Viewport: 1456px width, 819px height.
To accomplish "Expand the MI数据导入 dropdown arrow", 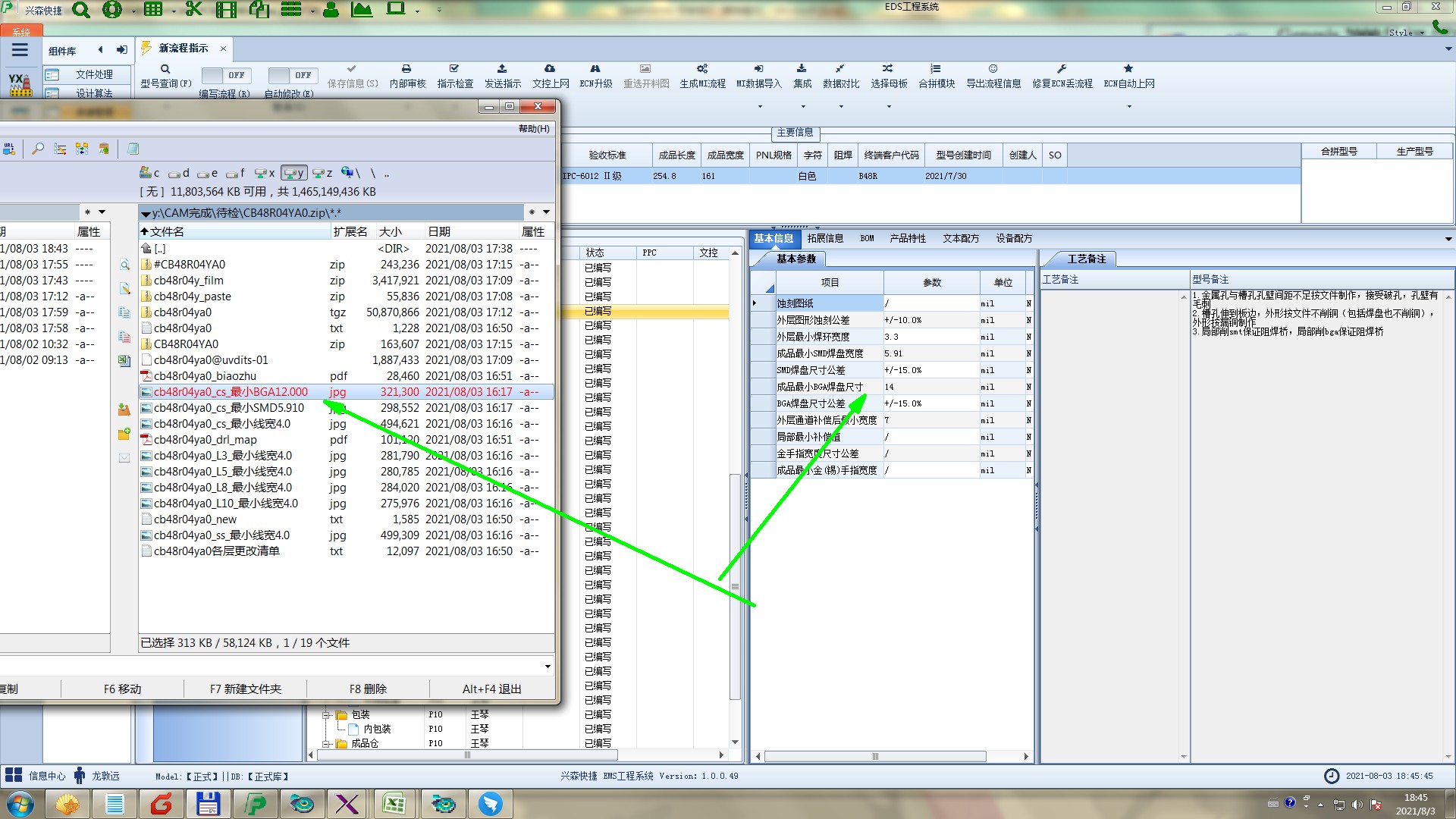I will pos(759,107).
